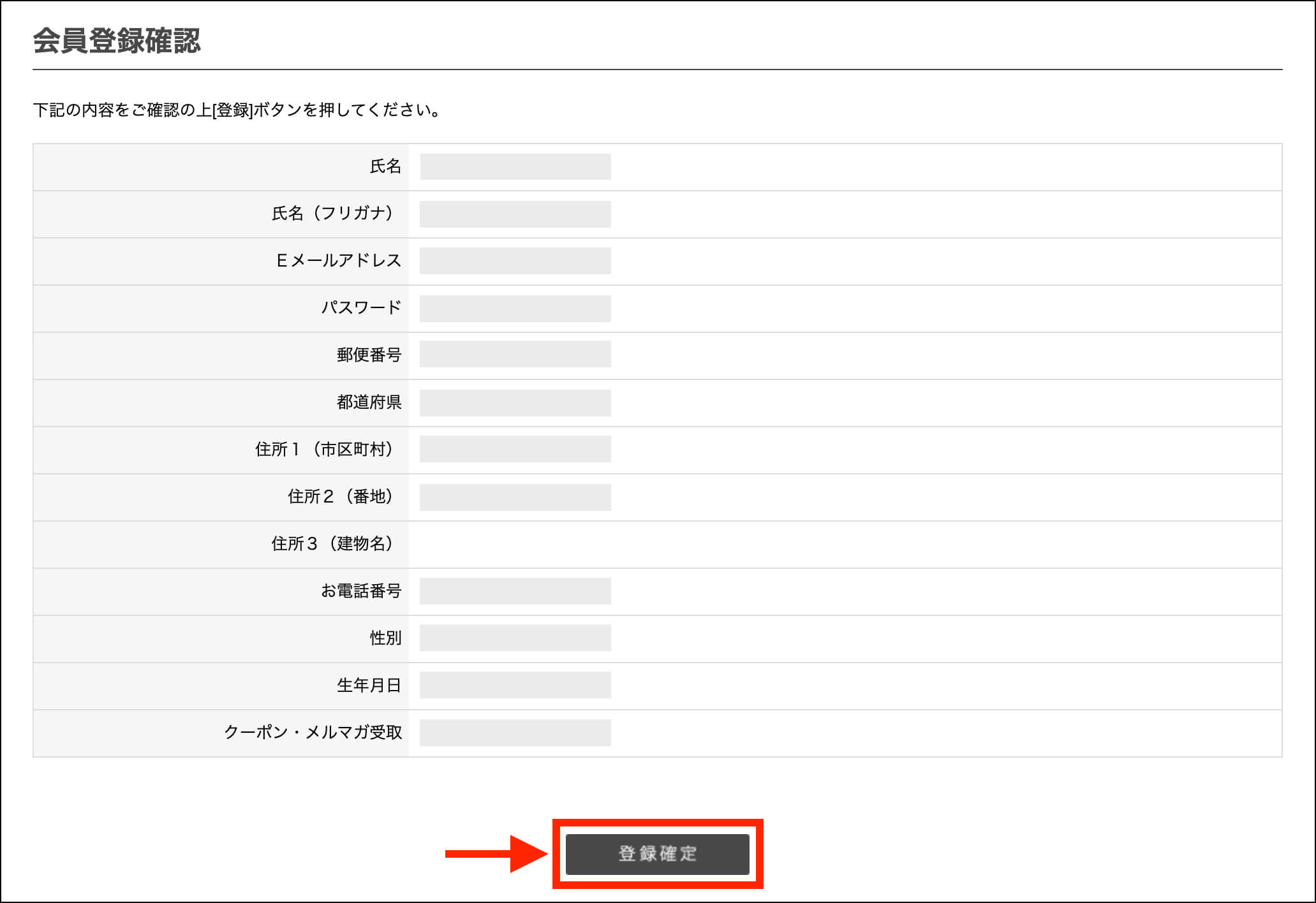Click the Eメールアドレス row label

pyautogui.click(x=339, y=260)
